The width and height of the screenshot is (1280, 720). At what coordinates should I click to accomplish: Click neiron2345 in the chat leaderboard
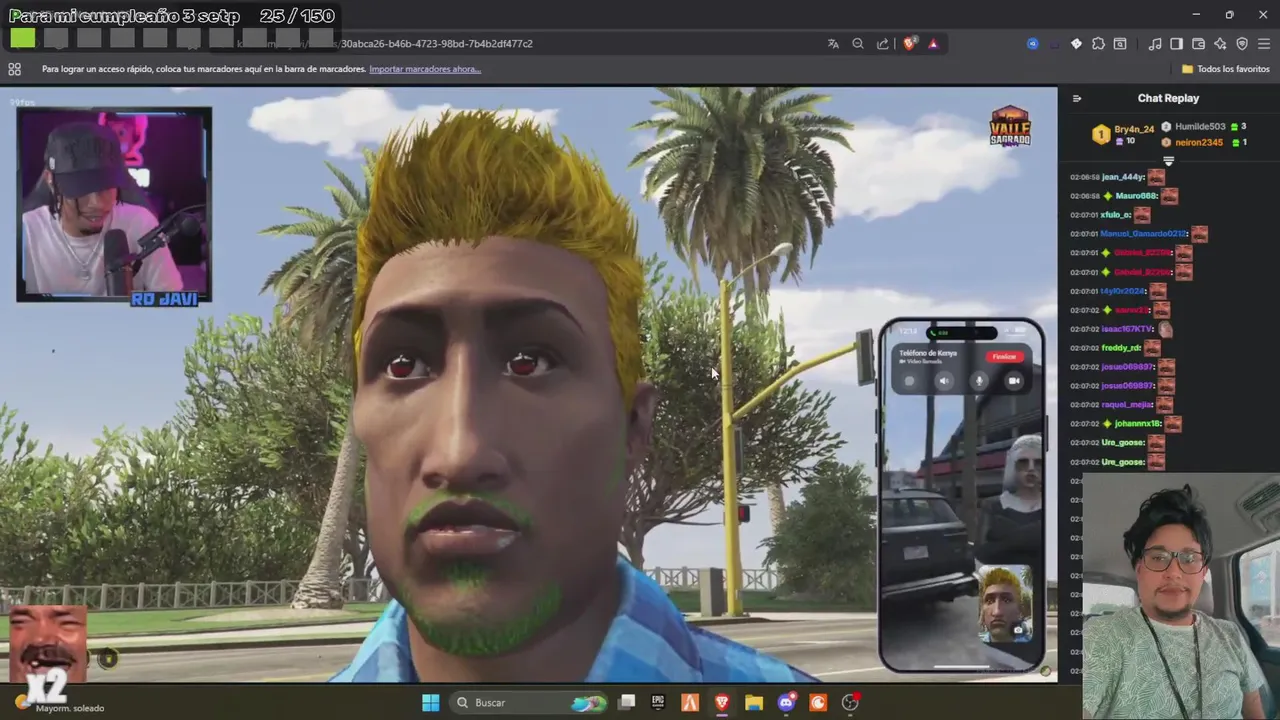coord(1199,142)
